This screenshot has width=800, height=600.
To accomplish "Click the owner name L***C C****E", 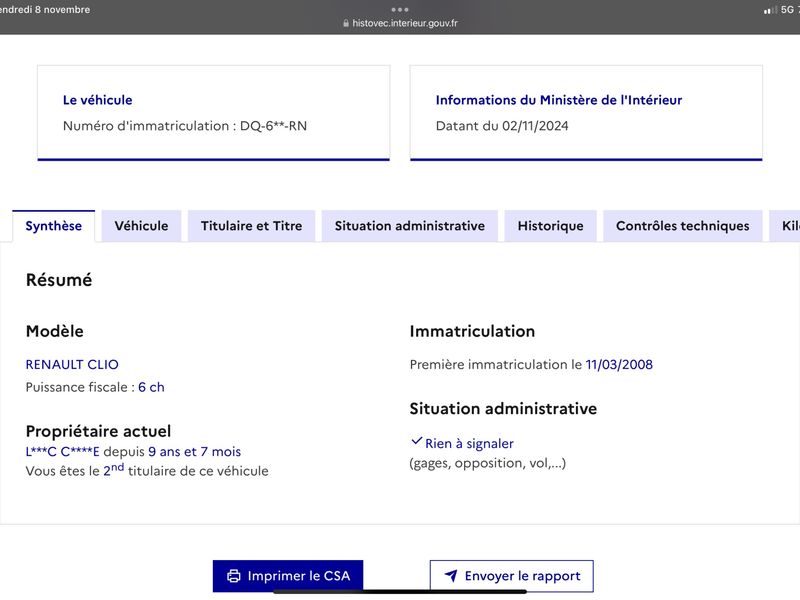I will pos(63,452).
